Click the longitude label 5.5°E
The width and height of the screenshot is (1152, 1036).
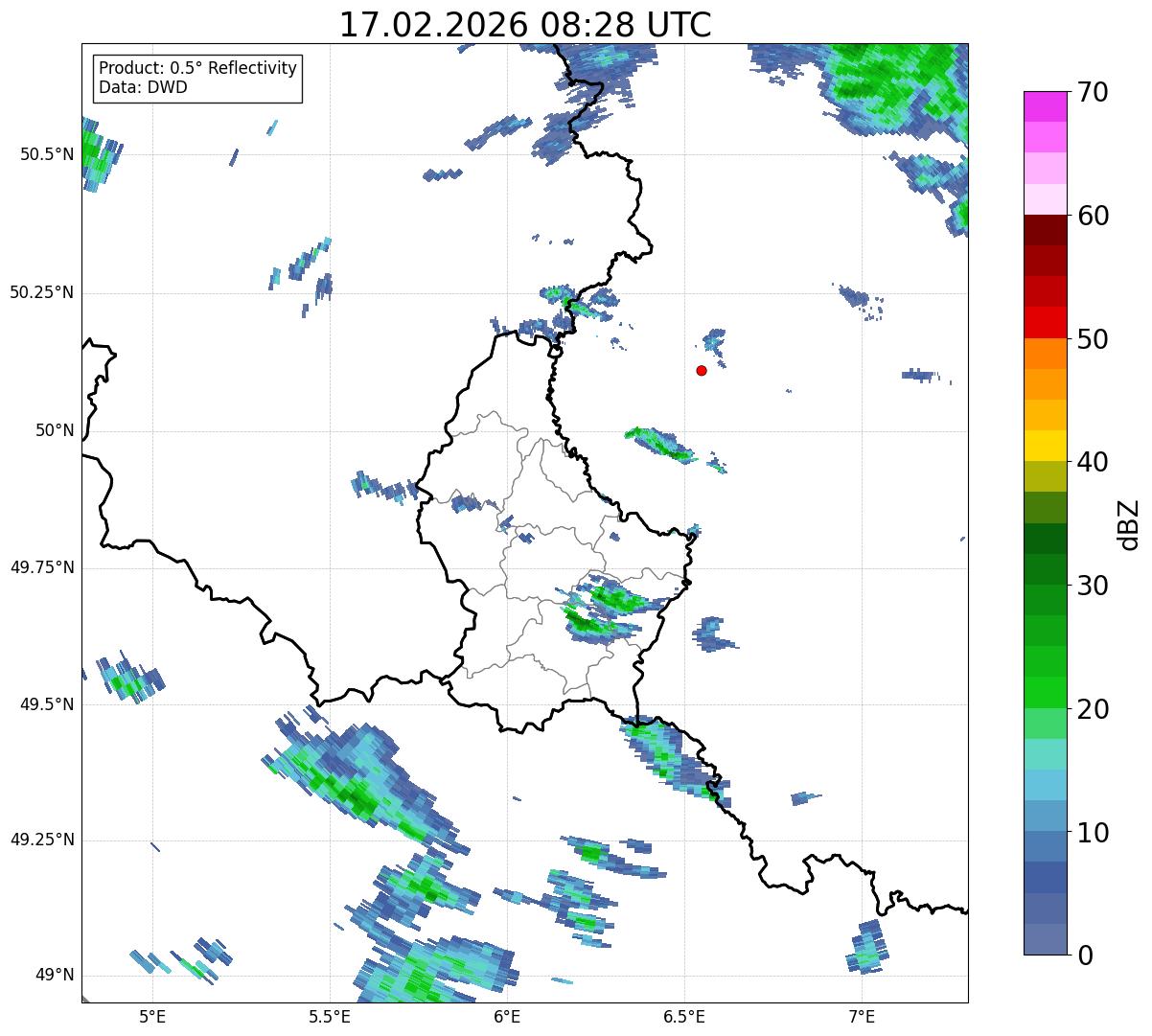point(330,1016)
